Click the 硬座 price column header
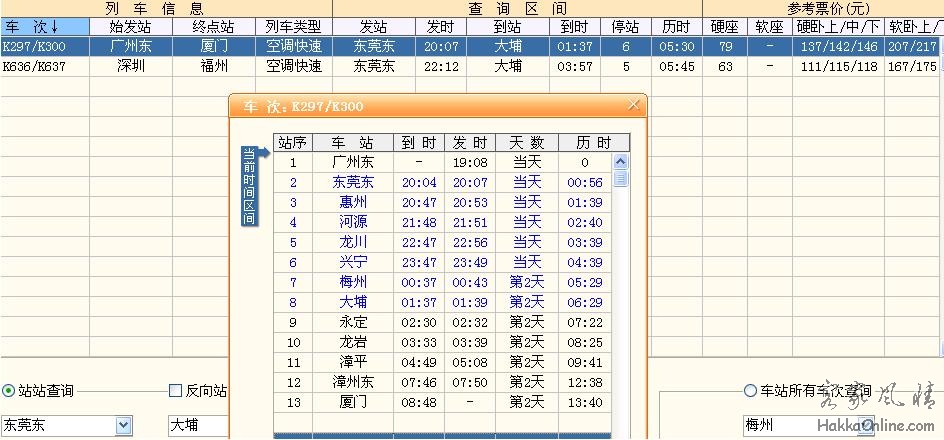Image resolution: width=944 pixels, height=440 pixels. [725, 27]
